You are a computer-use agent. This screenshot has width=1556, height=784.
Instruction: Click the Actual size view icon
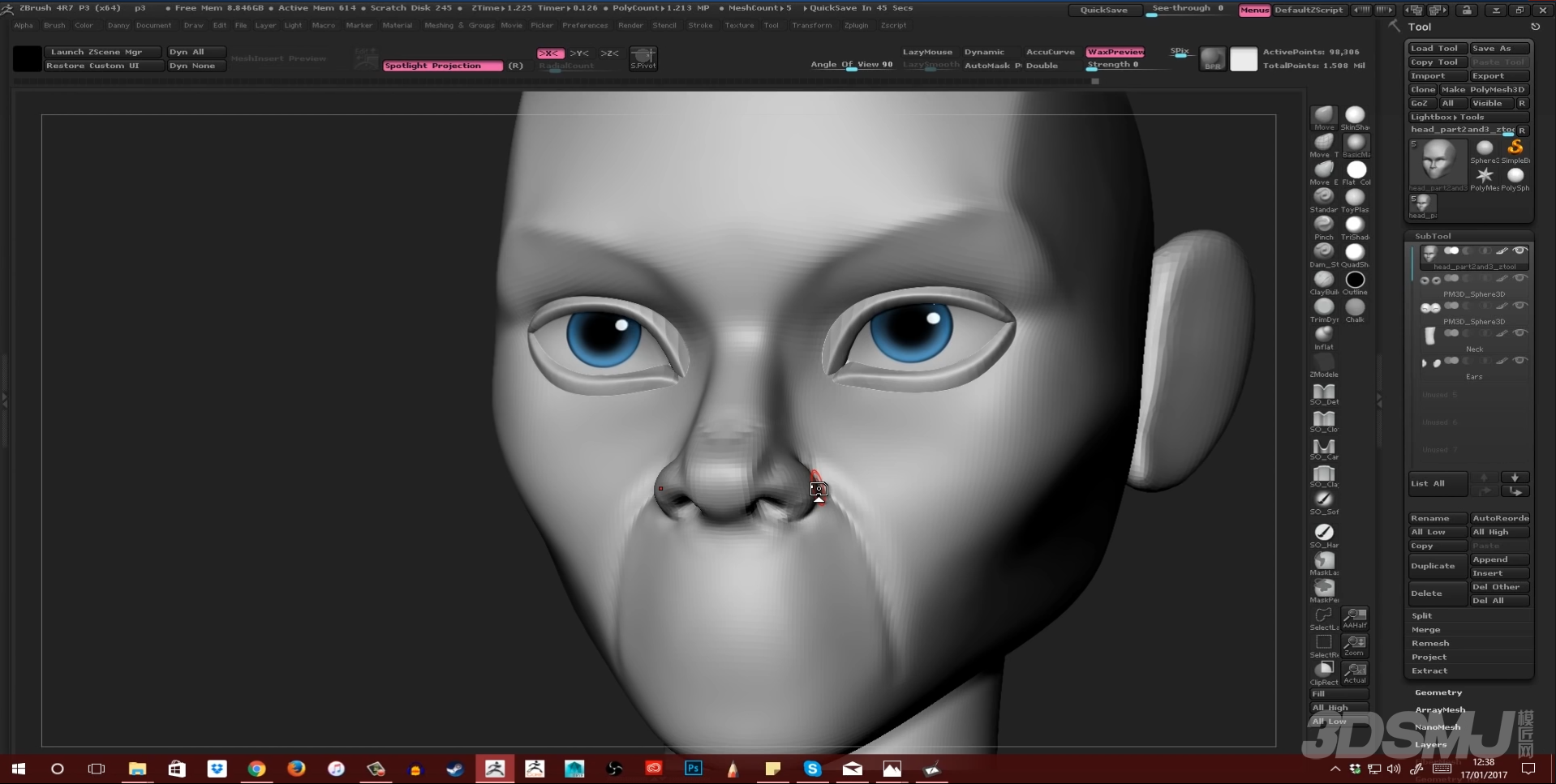pyautogui.click(x=1355, y=671)
